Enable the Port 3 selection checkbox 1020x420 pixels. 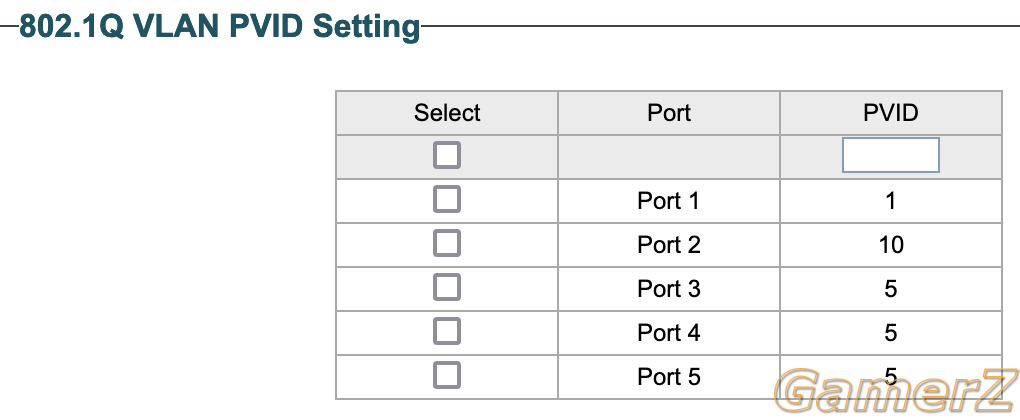point(447,287)
